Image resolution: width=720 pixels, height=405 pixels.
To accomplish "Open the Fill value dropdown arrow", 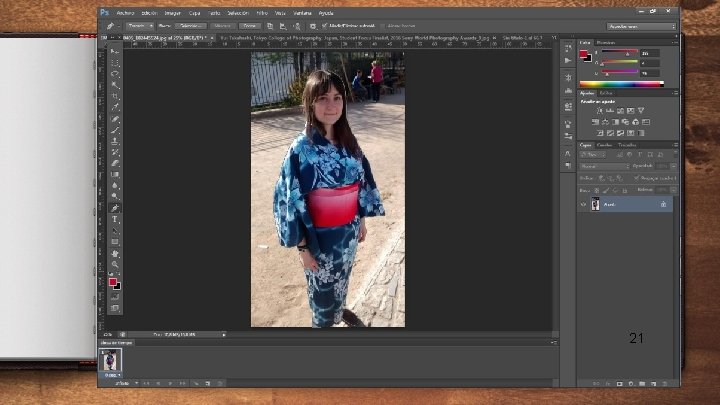I will coord(673,190).
